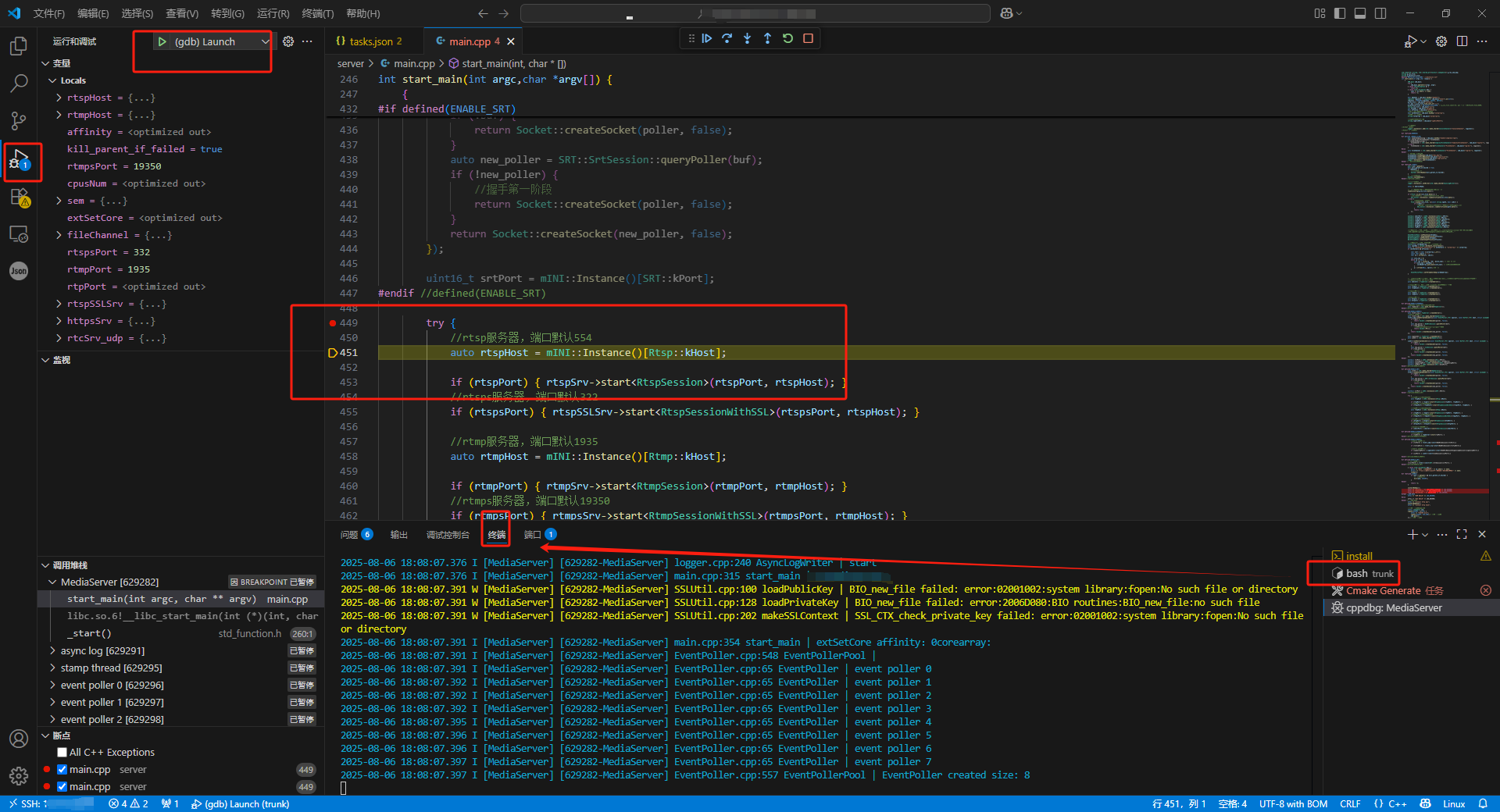Image resolution: width=1500 pixels, height=812 pixels.
Task: Click the Step Over debug icon
Action: tap(727, 38)
